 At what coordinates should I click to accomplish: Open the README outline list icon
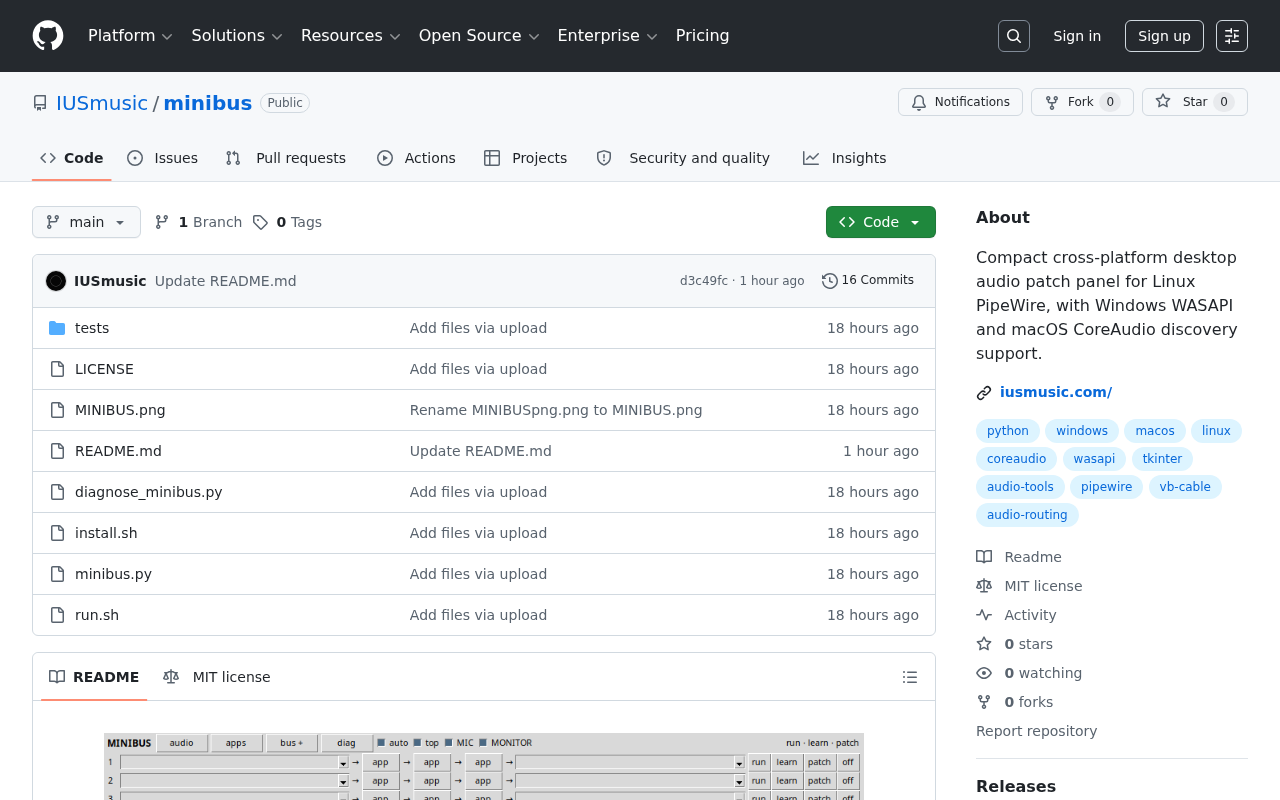point(910,677)
